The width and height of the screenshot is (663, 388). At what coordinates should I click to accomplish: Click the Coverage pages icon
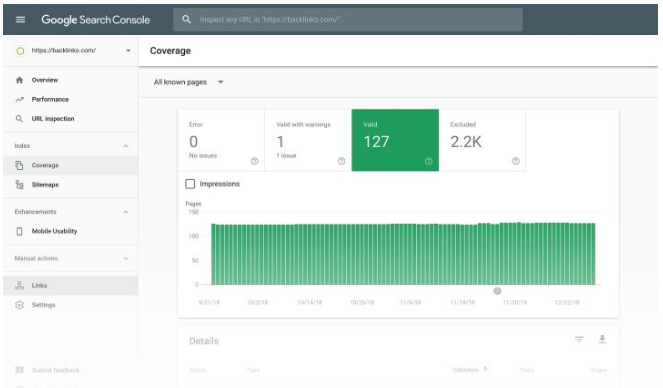pyautogui.click(x=19, y=165)
